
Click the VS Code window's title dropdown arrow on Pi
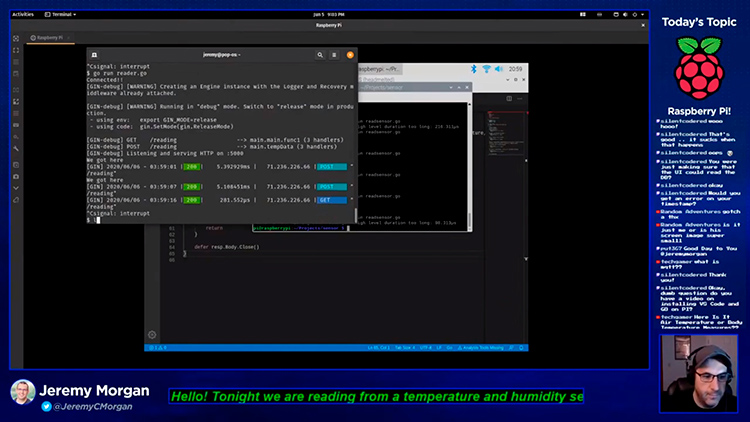(507, 79)
